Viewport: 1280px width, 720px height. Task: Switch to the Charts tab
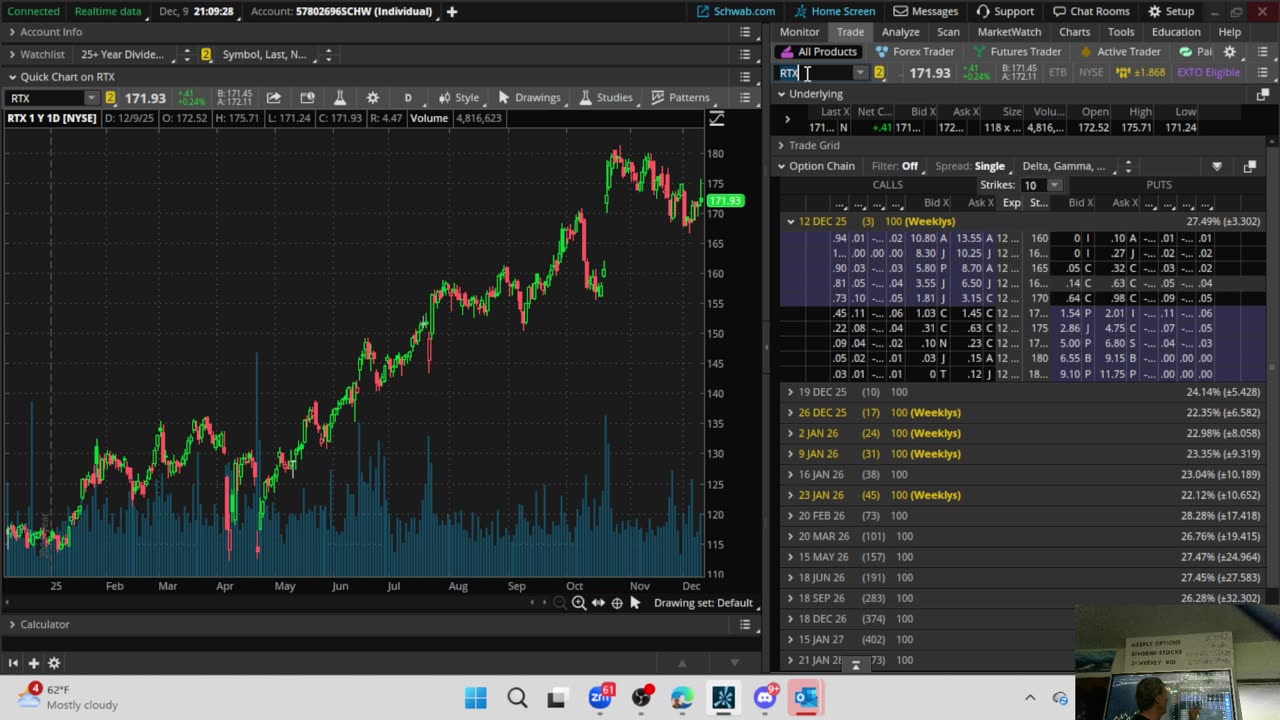pyautogui.click(x=1075, y=32)
